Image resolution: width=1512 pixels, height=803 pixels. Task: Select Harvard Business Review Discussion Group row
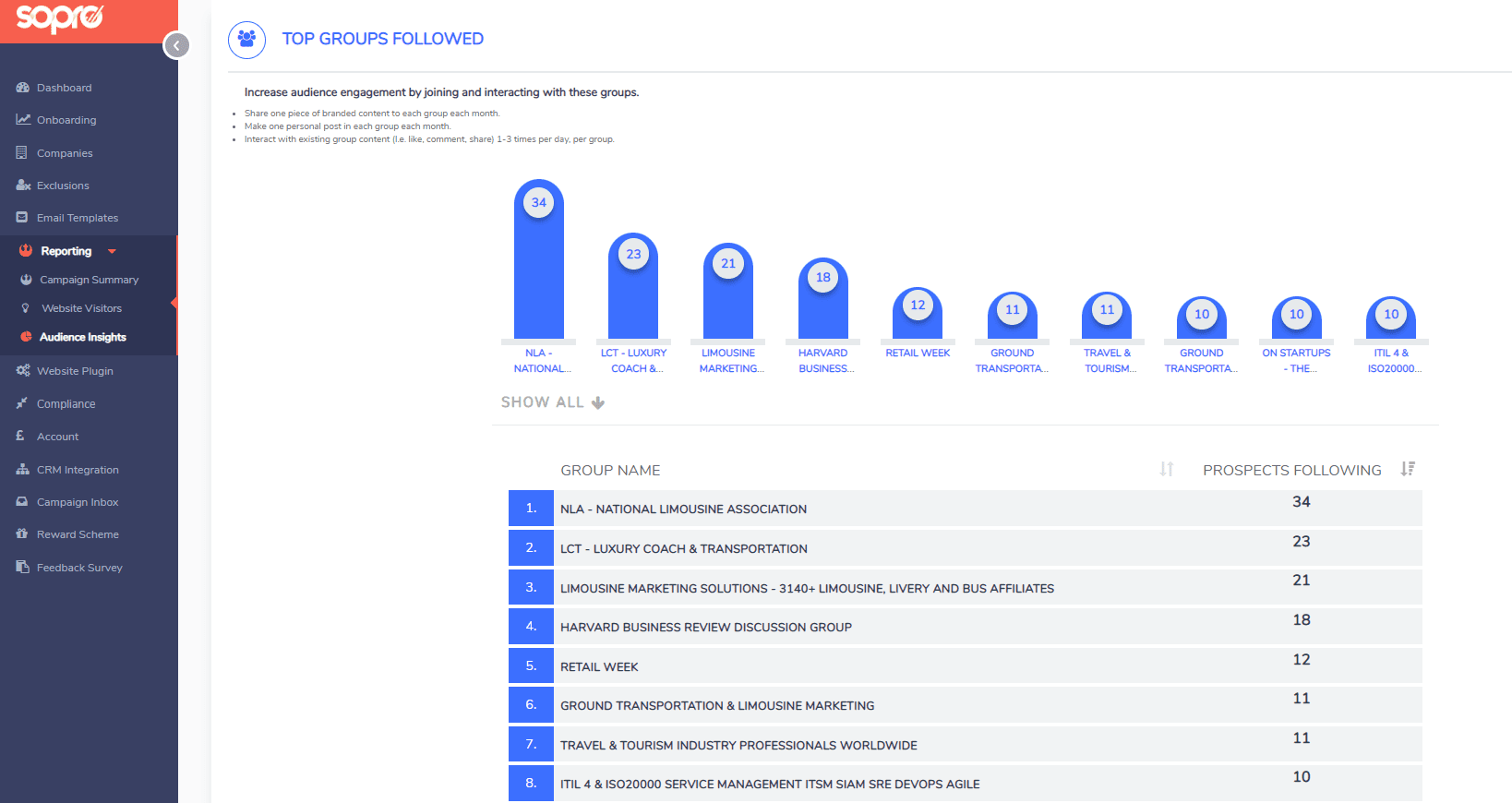coord(965,627)
